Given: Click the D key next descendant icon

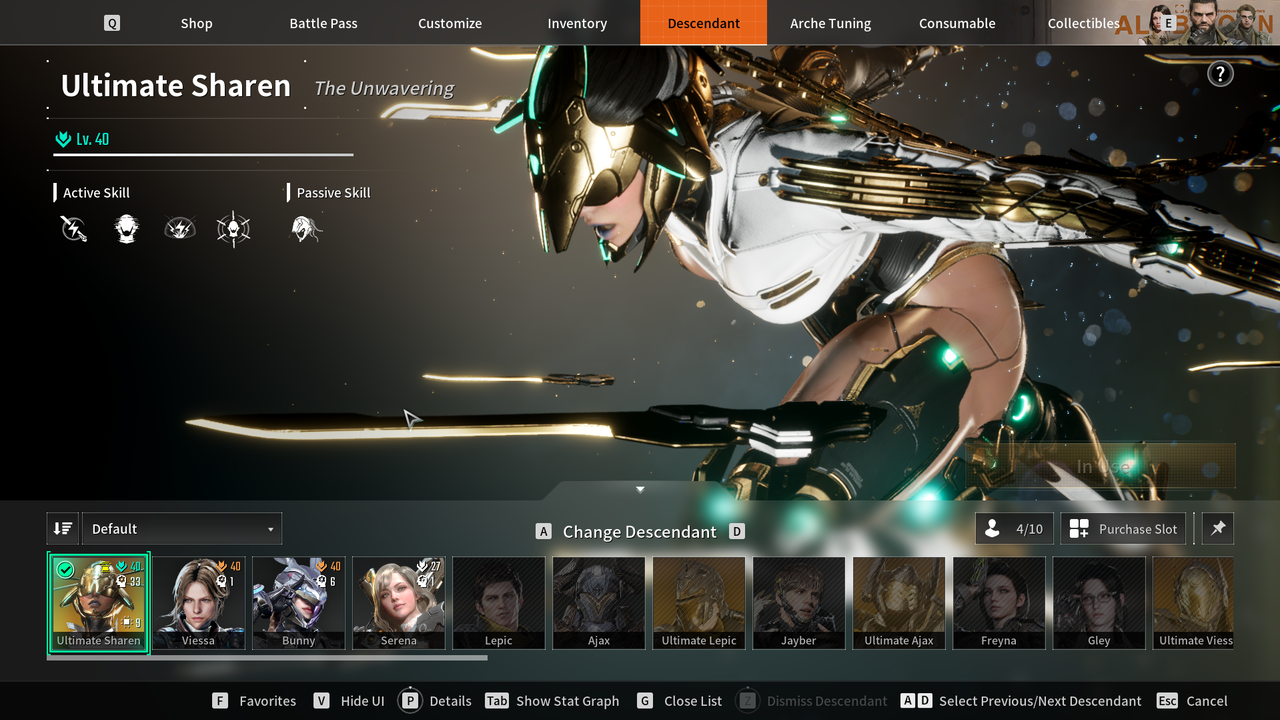Looking at the screenshot, I should point(737,532).
